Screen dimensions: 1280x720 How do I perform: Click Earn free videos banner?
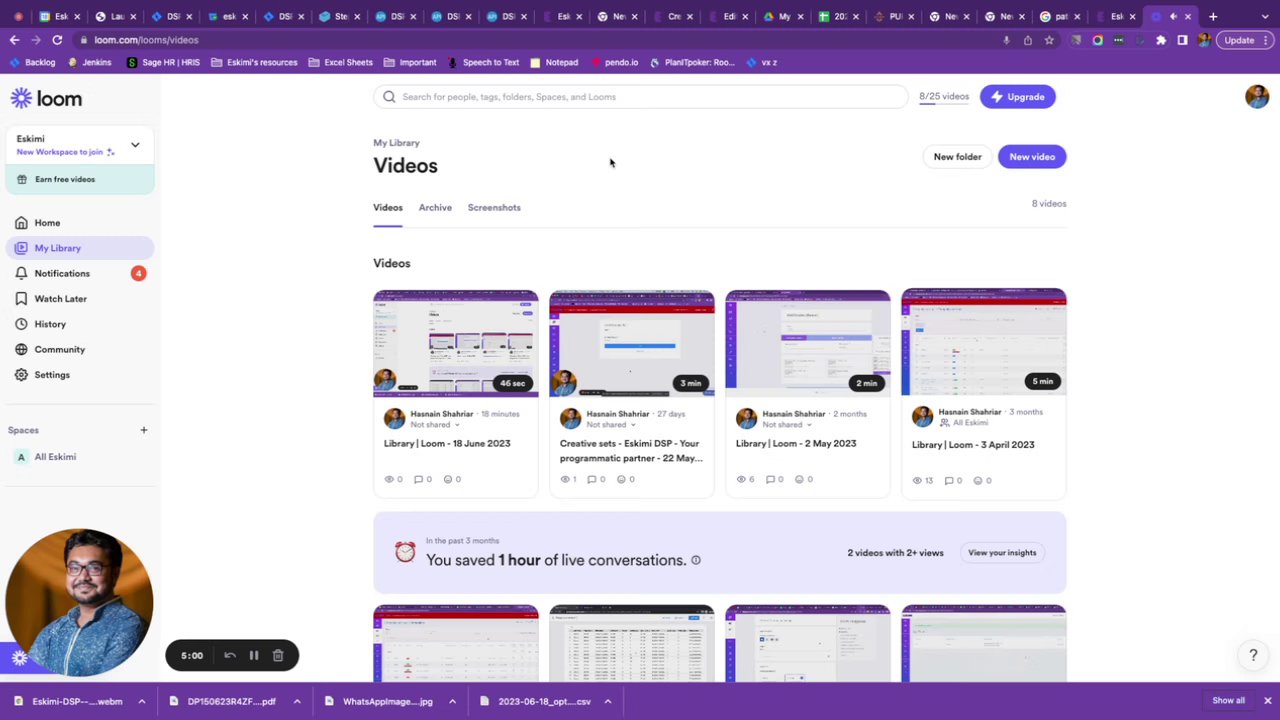80,179
